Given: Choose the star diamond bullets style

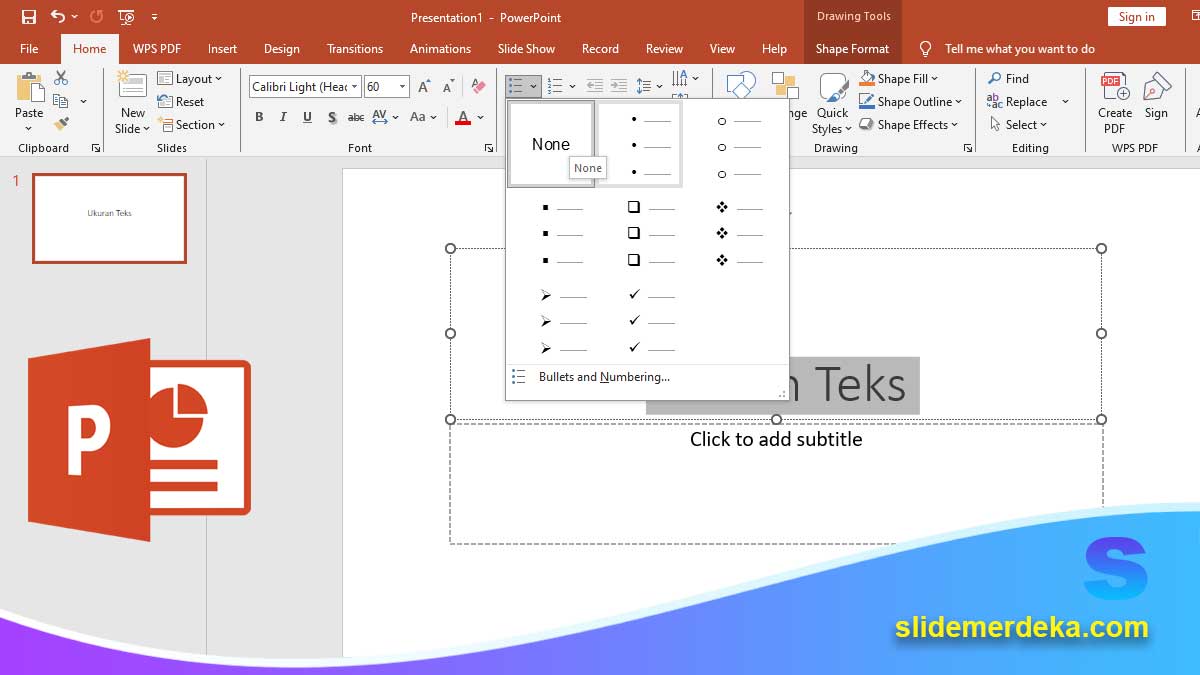Looking at the screenshot, I should 738,233.
